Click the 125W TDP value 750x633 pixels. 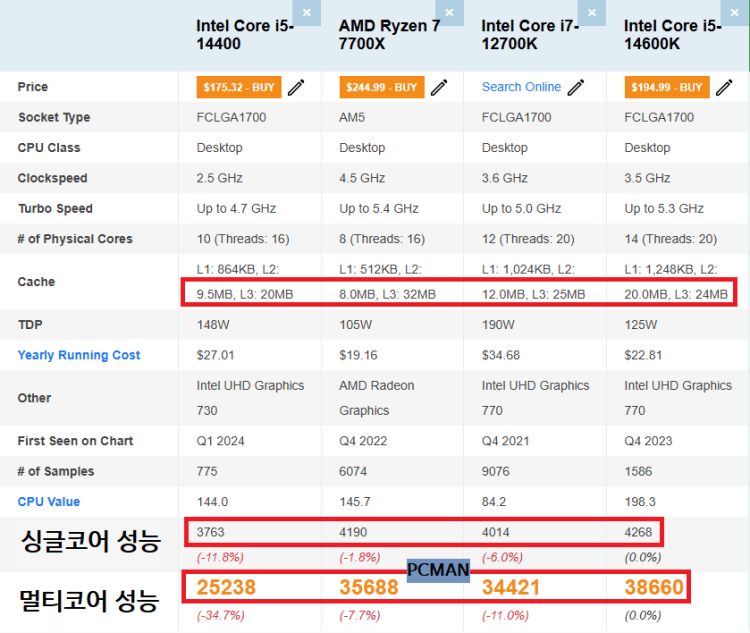point(640,325)
